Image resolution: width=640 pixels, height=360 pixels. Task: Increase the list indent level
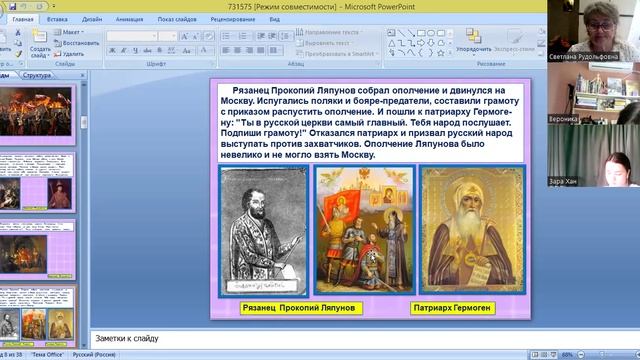click(x=272, y=36)
